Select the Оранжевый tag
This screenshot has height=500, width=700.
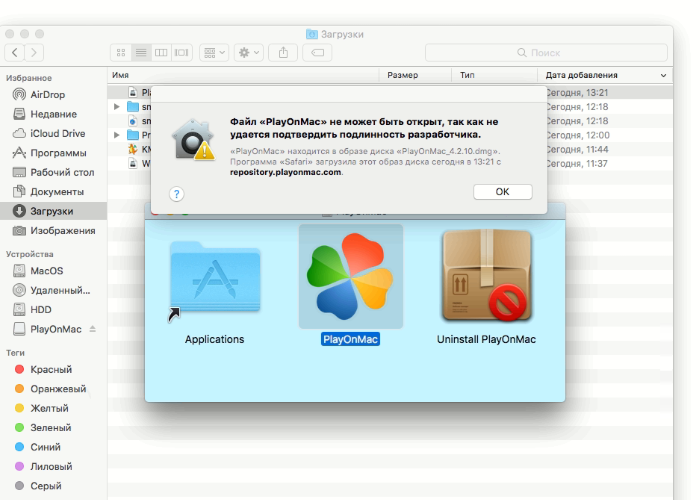click(54, 389)
